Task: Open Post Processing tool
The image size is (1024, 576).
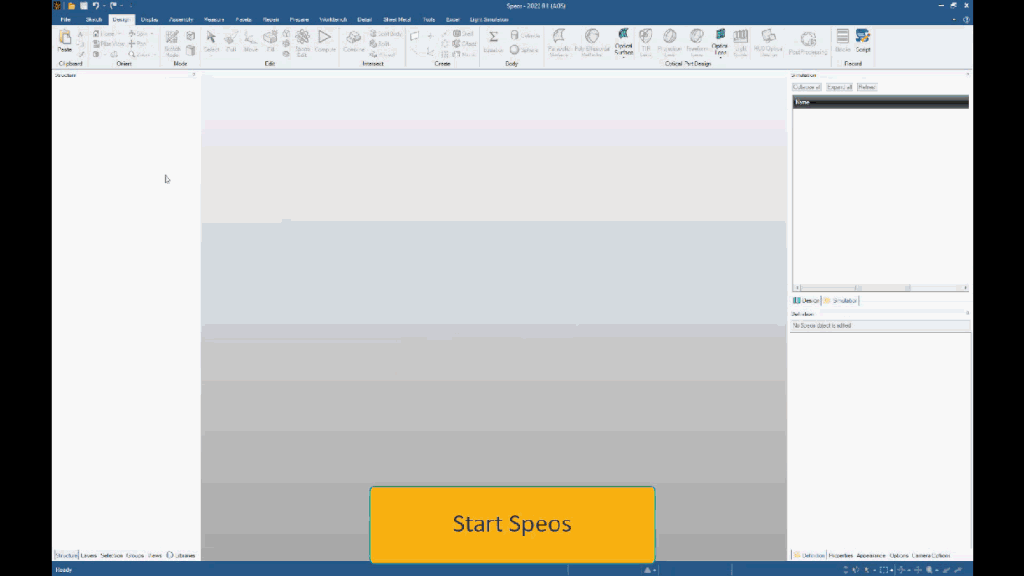Action: (x=808, y=43)
